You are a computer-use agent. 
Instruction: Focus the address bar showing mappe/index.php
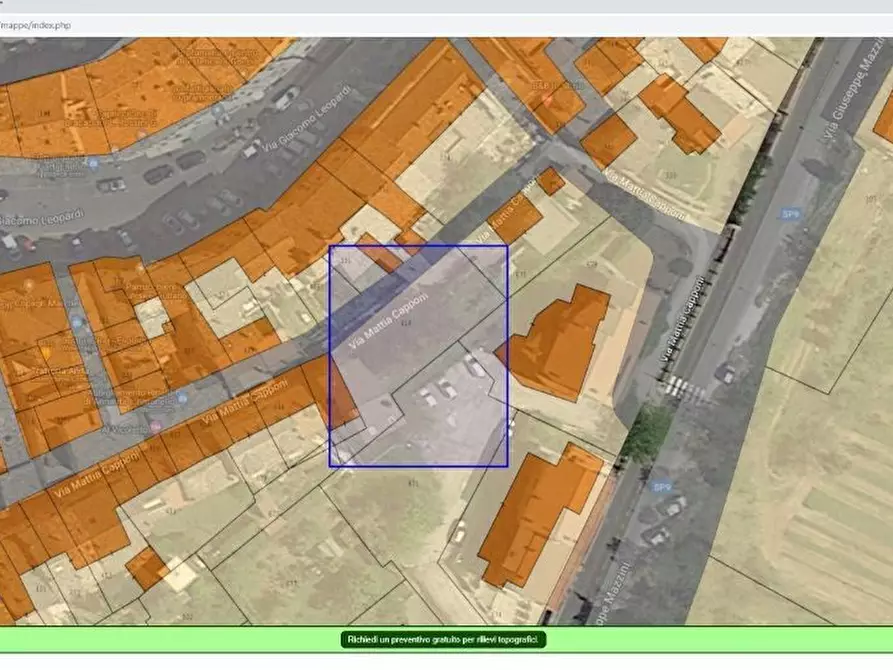[x=446, y=25]
